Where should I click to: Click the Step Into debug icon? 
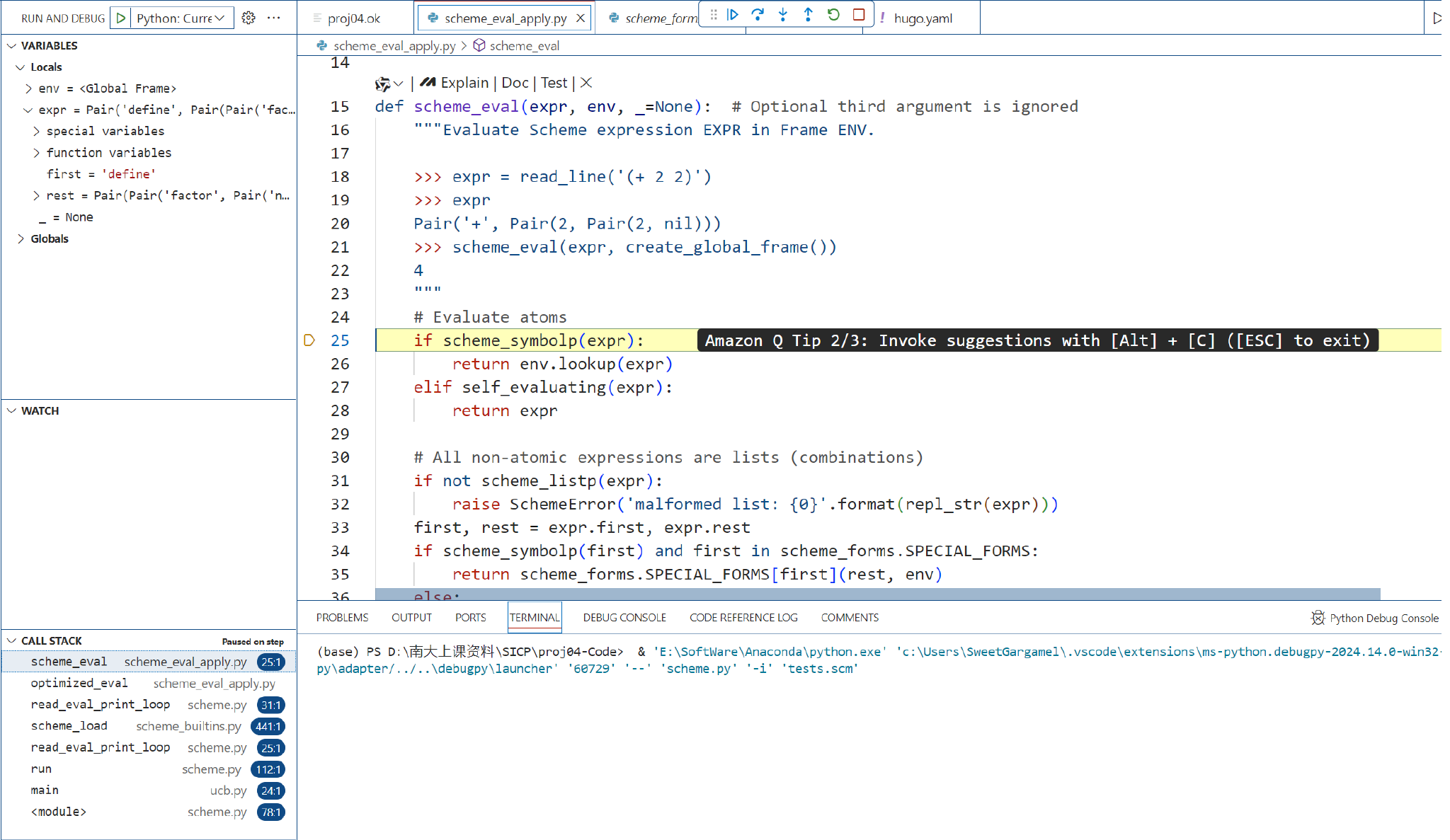click(x=783, y=15)
